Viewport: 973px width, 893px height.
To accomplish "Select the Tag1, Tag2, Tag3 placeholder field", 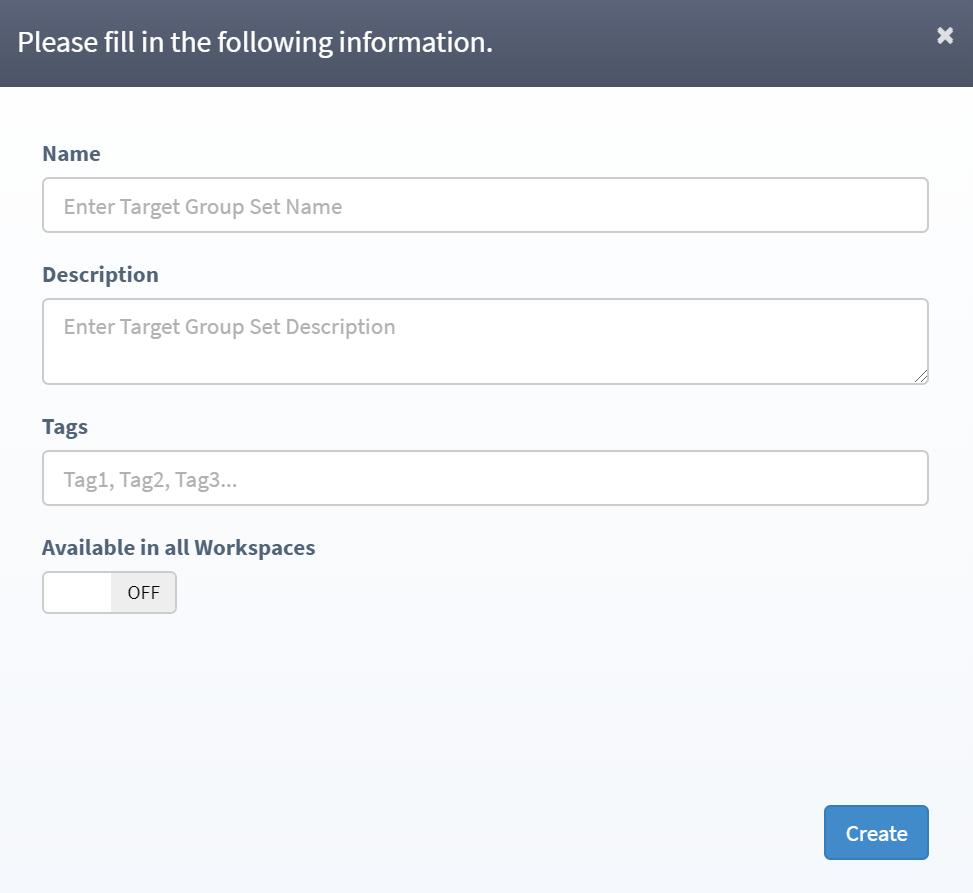I will pos(485,478).
